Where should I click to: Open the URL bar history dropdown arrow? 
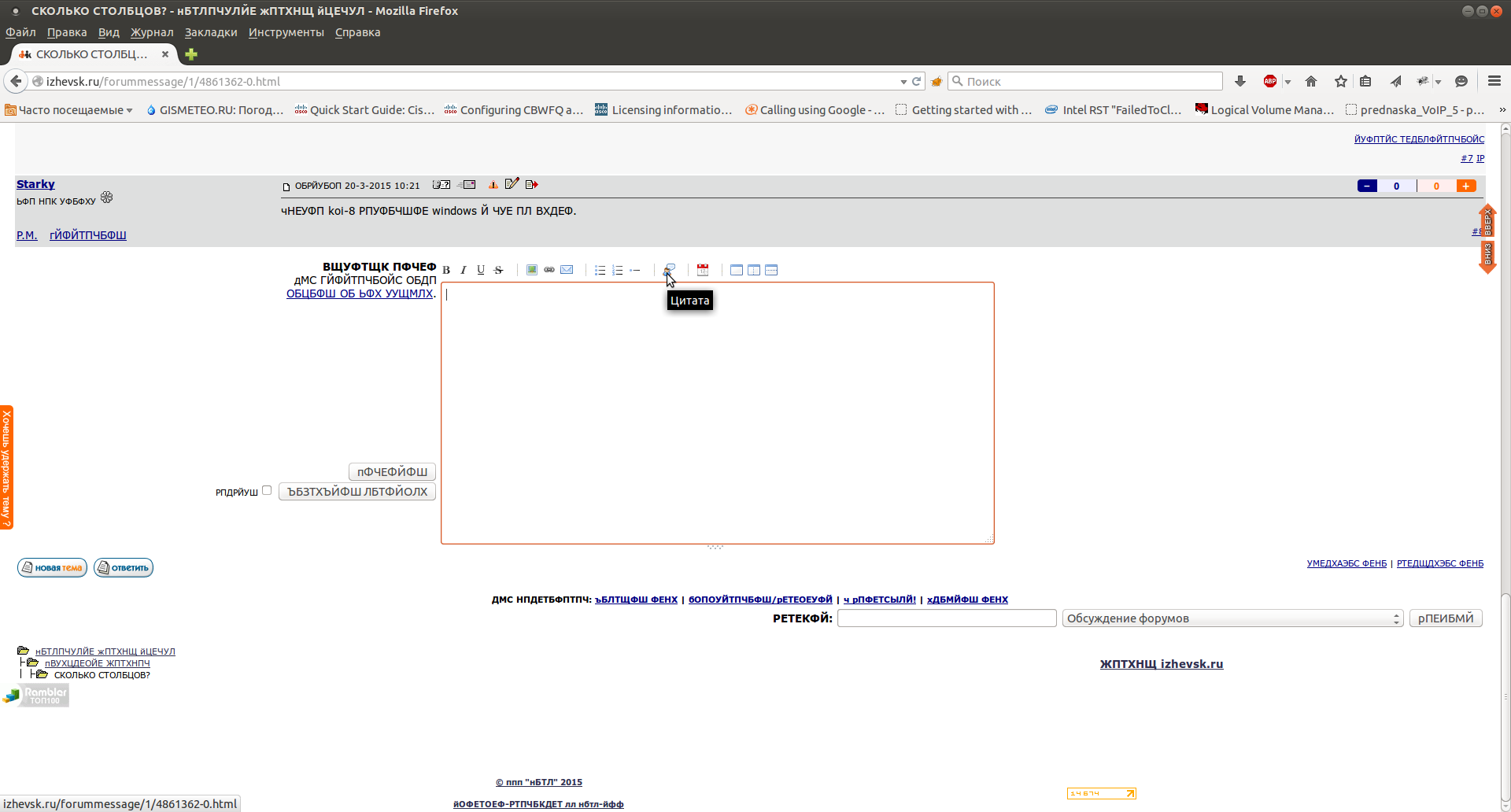click(903, 82)
